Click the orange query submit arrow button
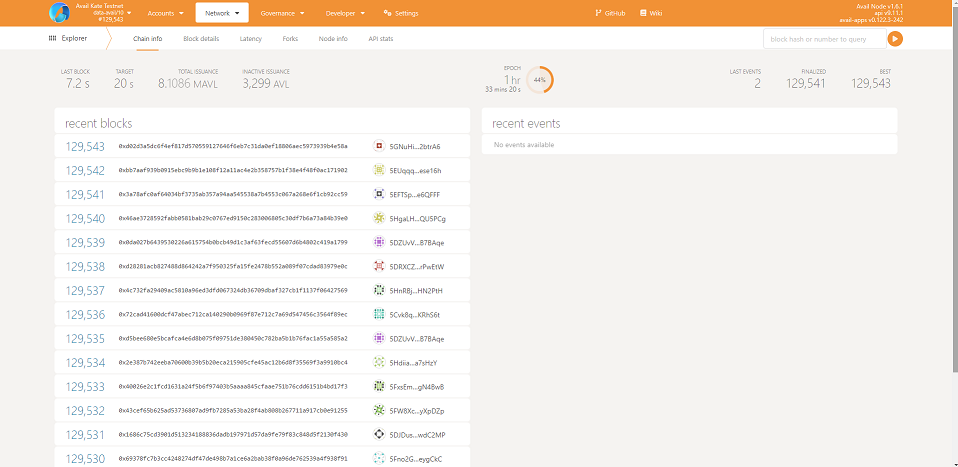The image size is (958, 467). [895, 38]
